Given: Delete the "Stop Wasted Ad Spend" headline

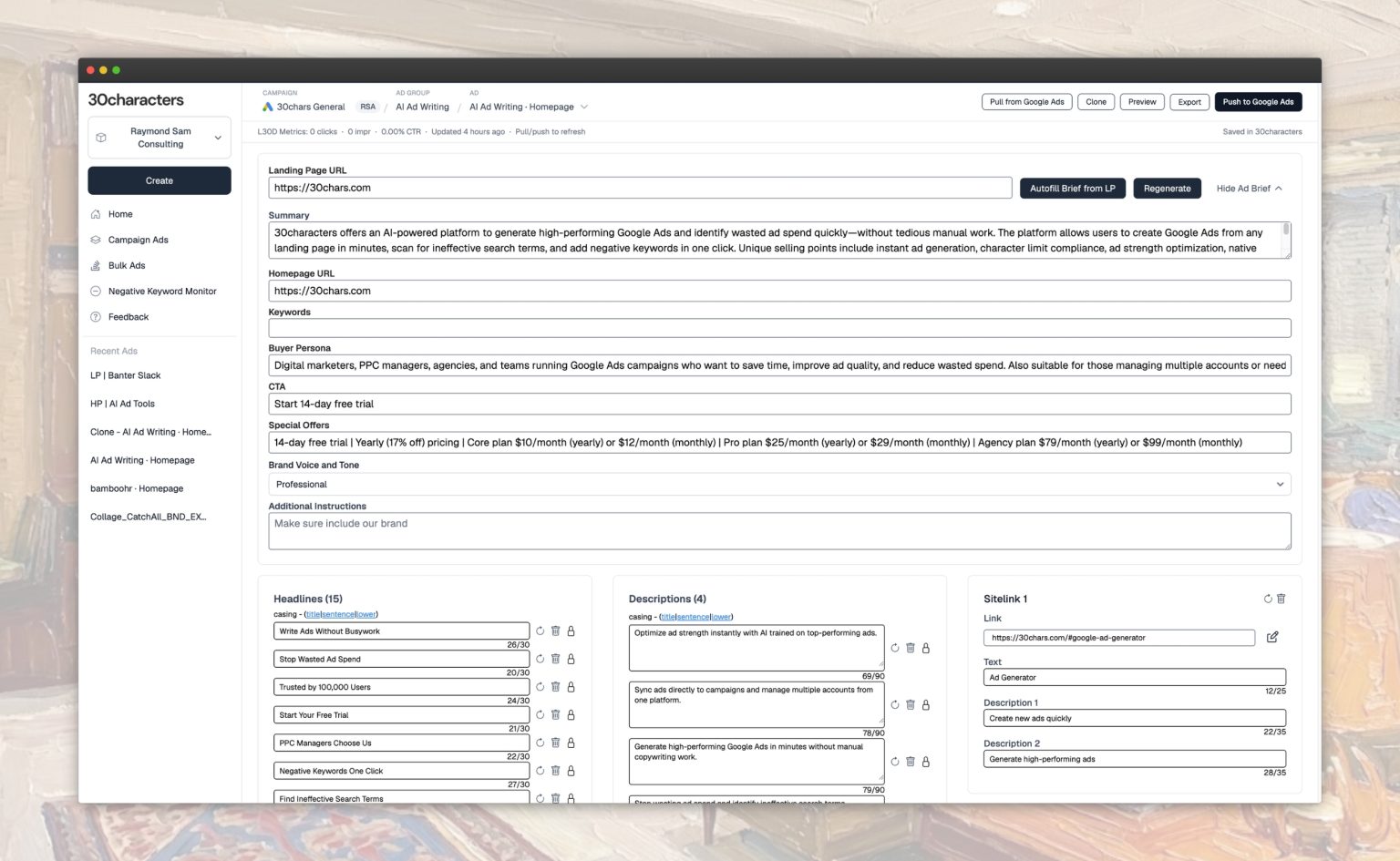Looking at the screenshot, I should click(x=555, y=659).
